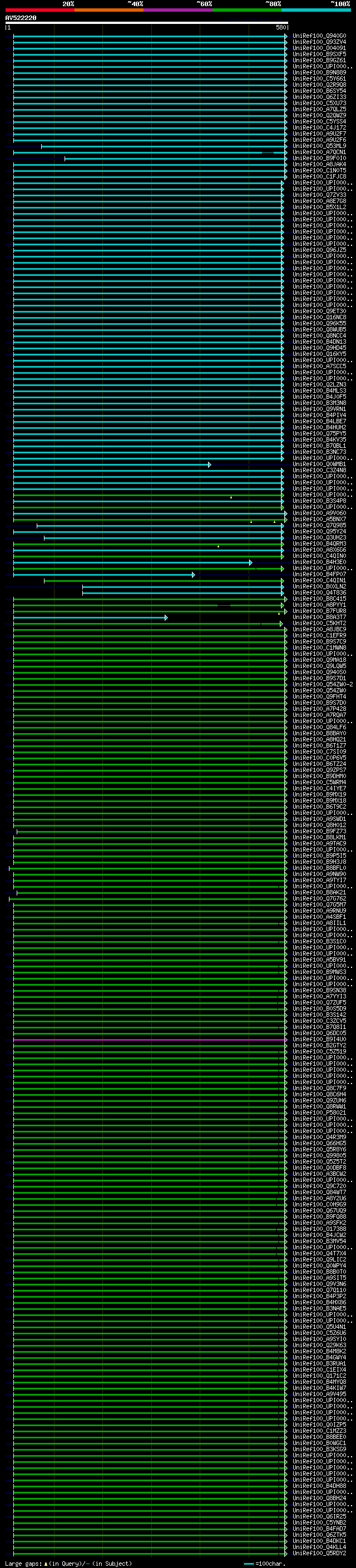This screenshot has width=356, height=1568.
Task: Open hit UniRef100_Q93ZV4
Action: point(319,43)
